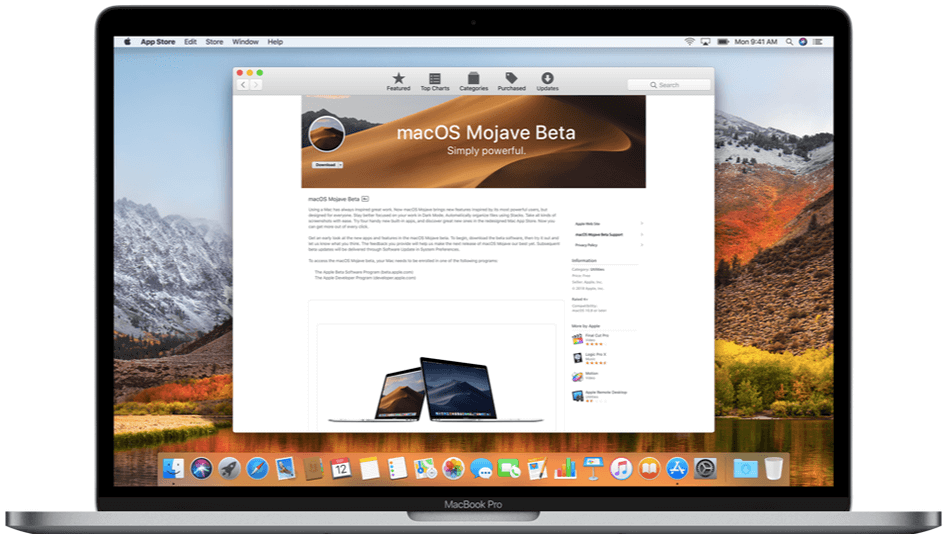The width and height of the screenshot is (950, 534).
Task: Open Apple Remote Desktop in More by Apple
Action: (x=600, y=396)
